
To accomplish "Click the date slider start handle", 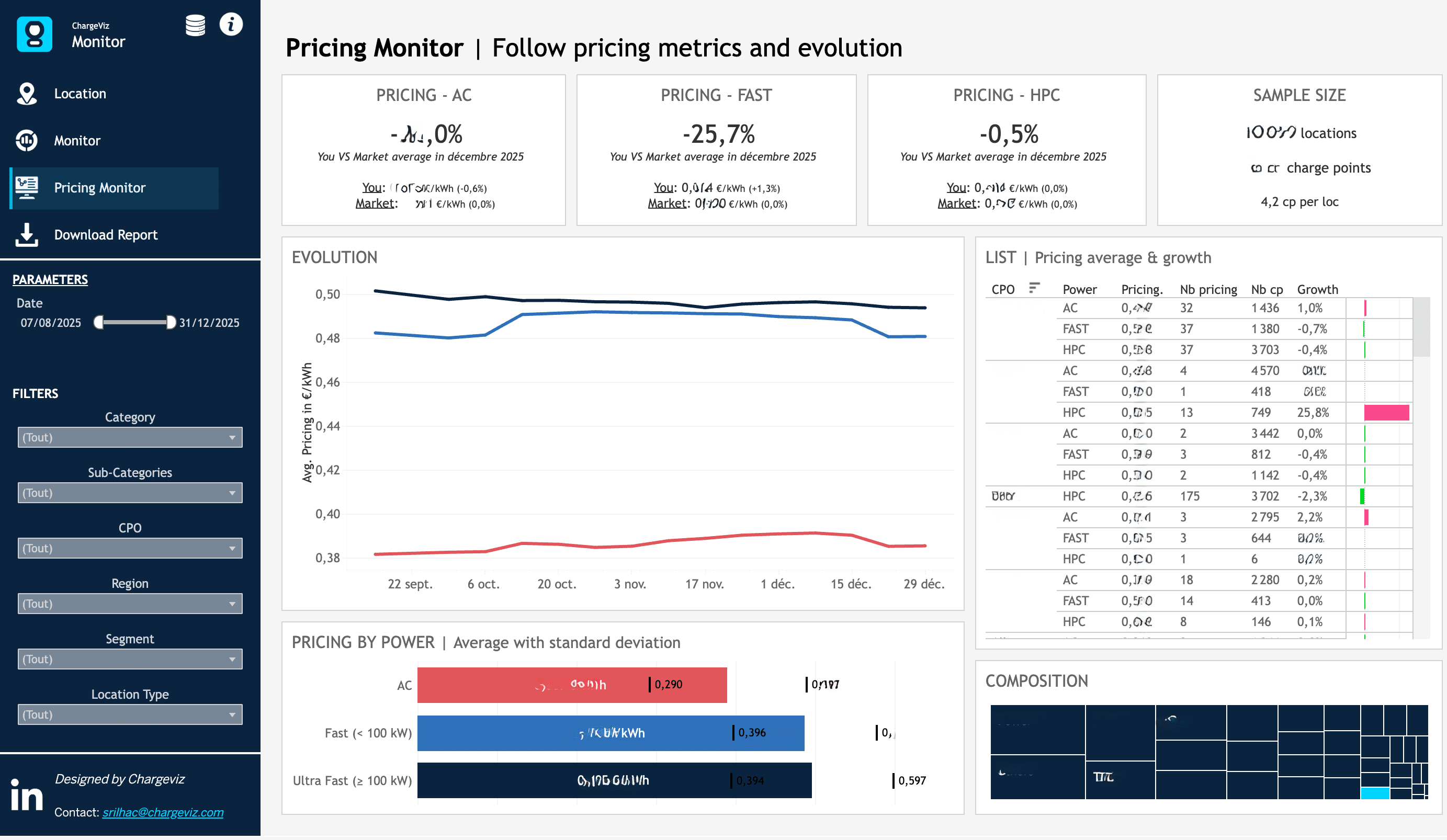I will [99, 322].
